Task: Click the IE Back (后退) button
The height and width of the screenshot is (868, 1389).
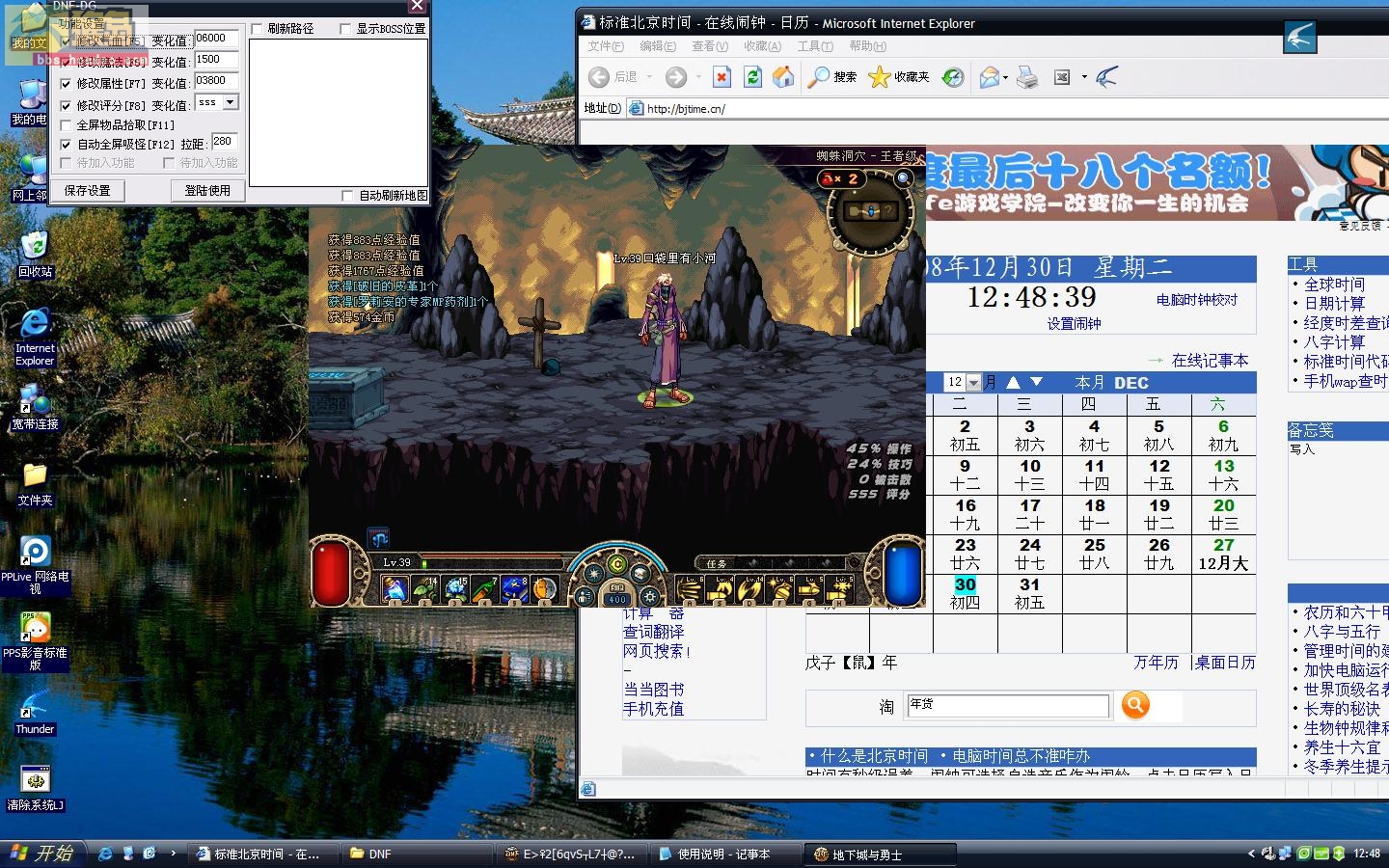Action: (x=613, y=77)
